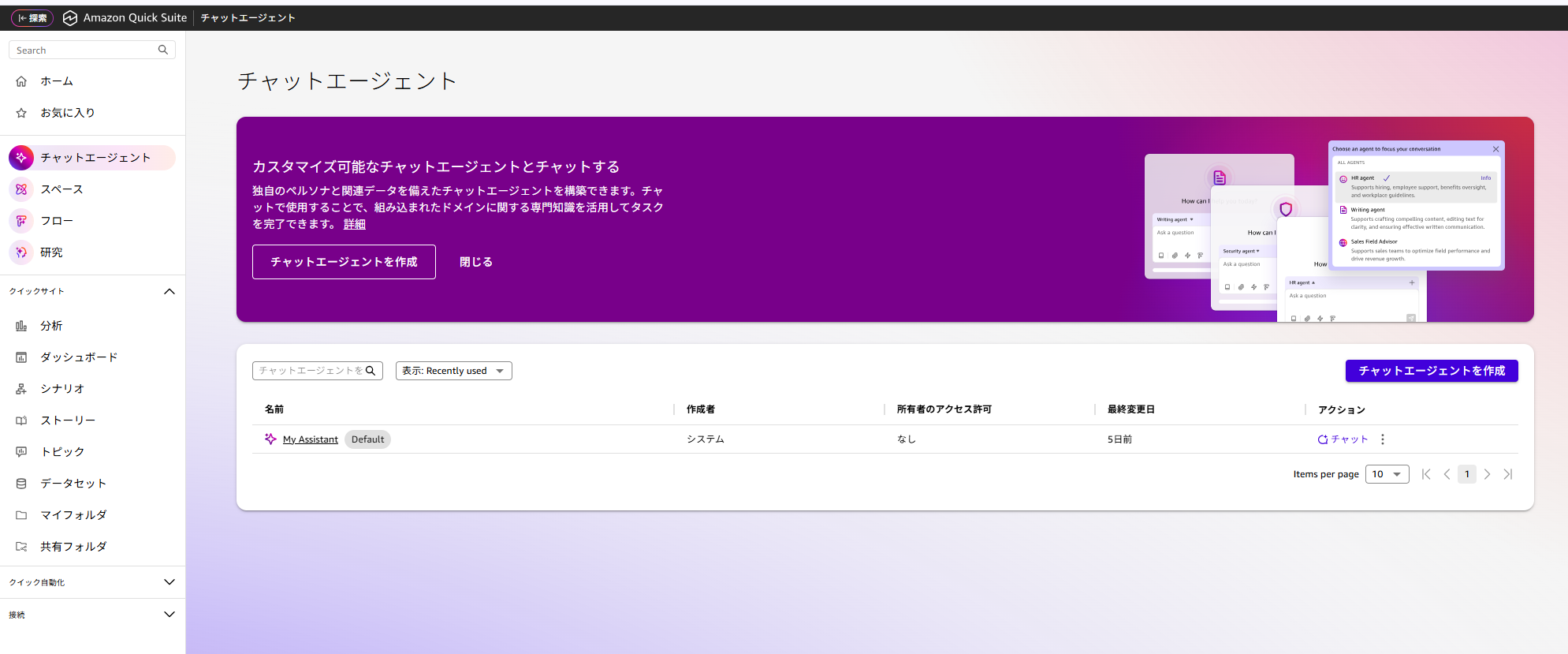Click the 分析 chart icon

(21, 326)
